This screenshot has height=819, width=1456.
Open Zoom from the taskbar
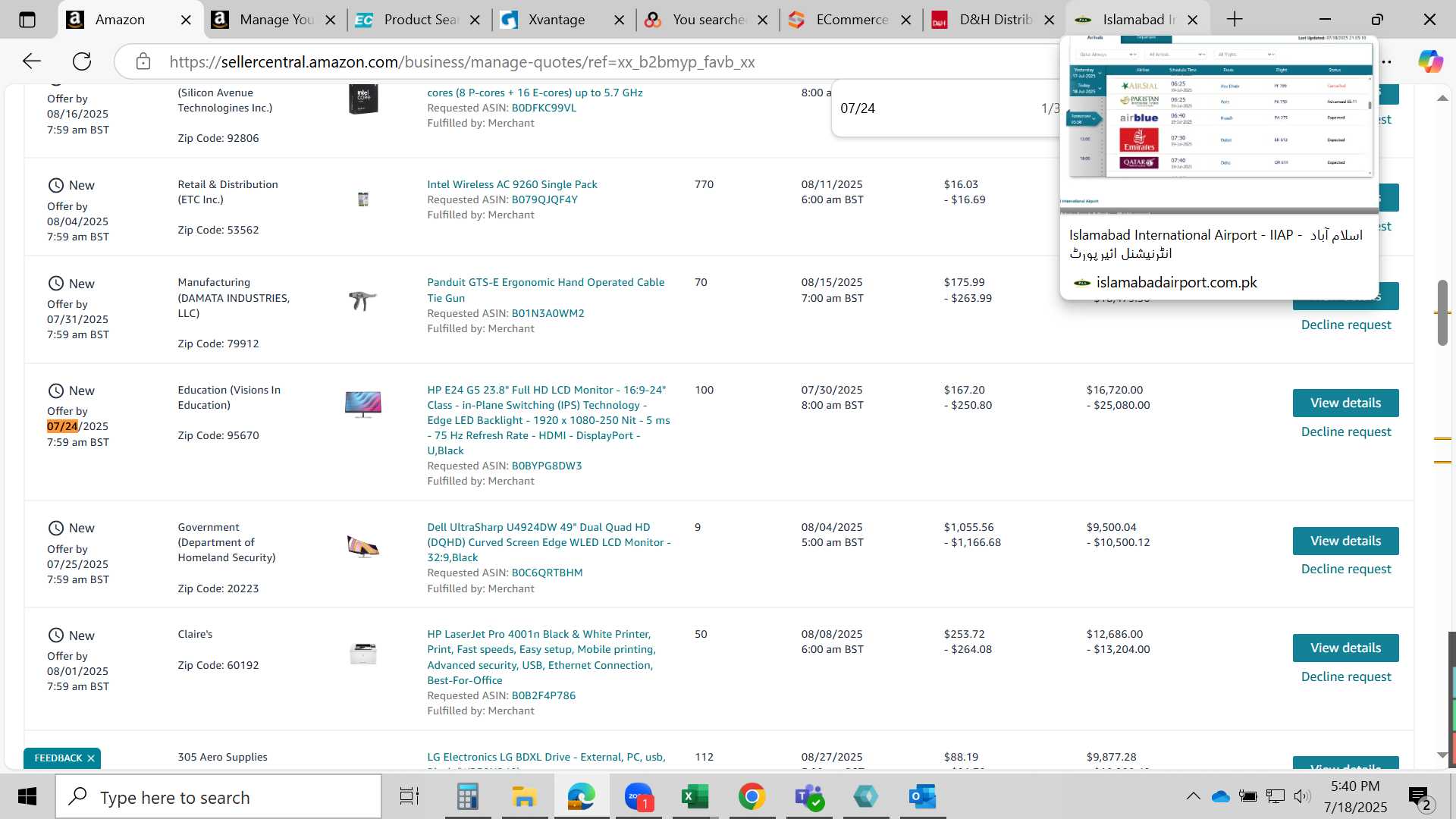[x=639, y=796]
